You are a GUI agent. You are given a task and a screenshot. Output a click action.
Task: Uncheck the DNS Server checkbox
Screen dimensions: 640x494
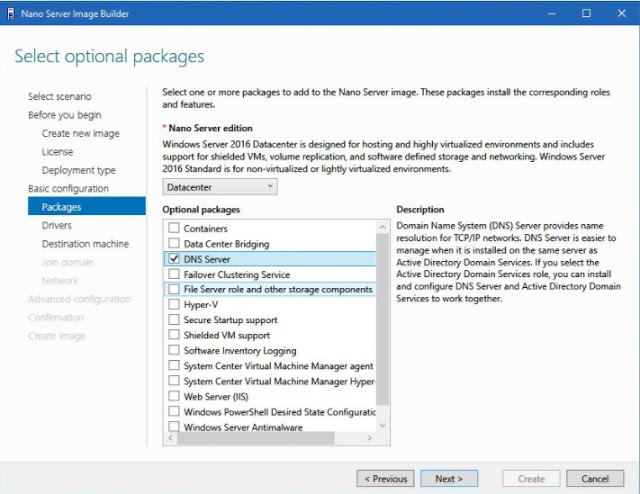tap(174, 259)
